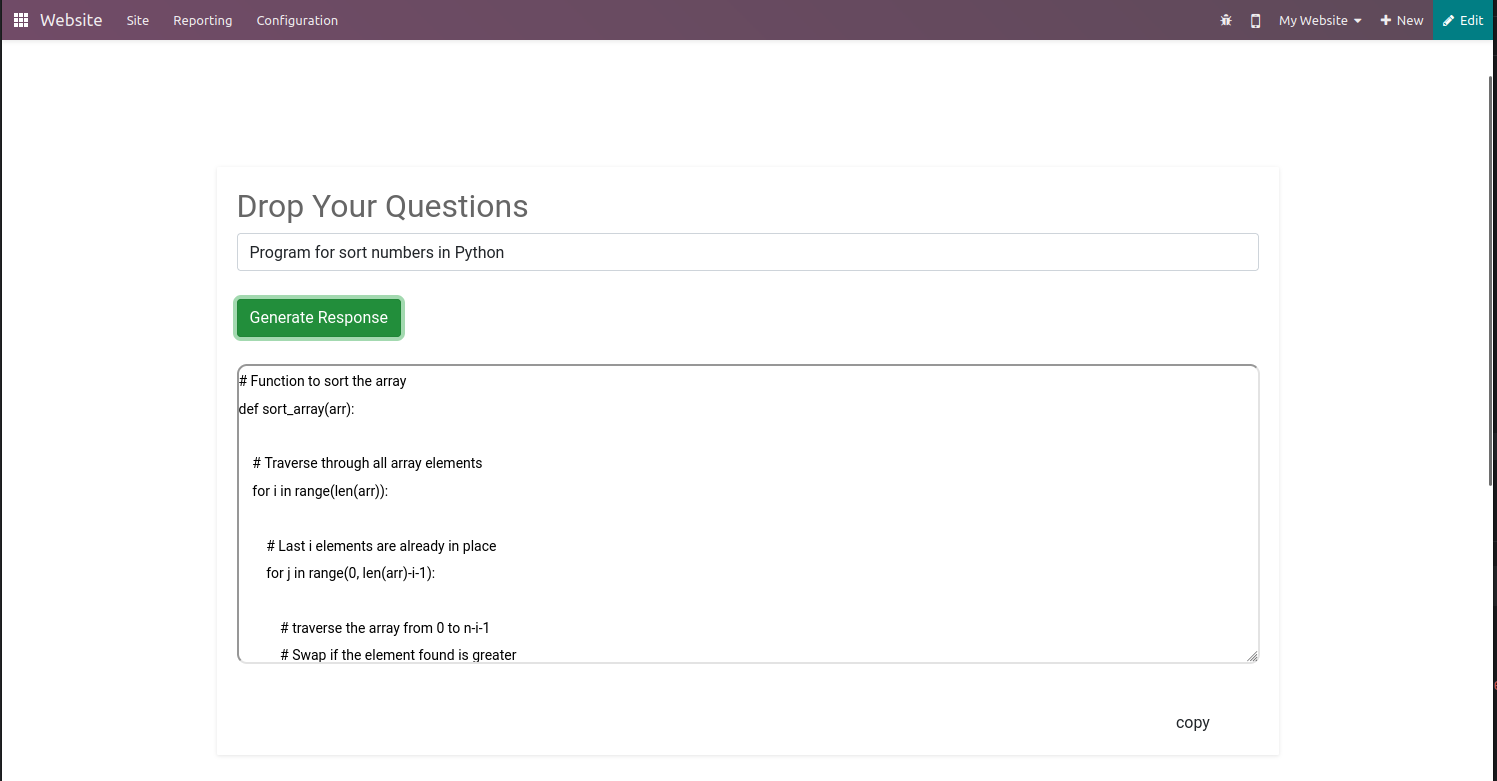Open the apps grid home menu
The image size is (1497, 781).
click(x=21, y=20)
